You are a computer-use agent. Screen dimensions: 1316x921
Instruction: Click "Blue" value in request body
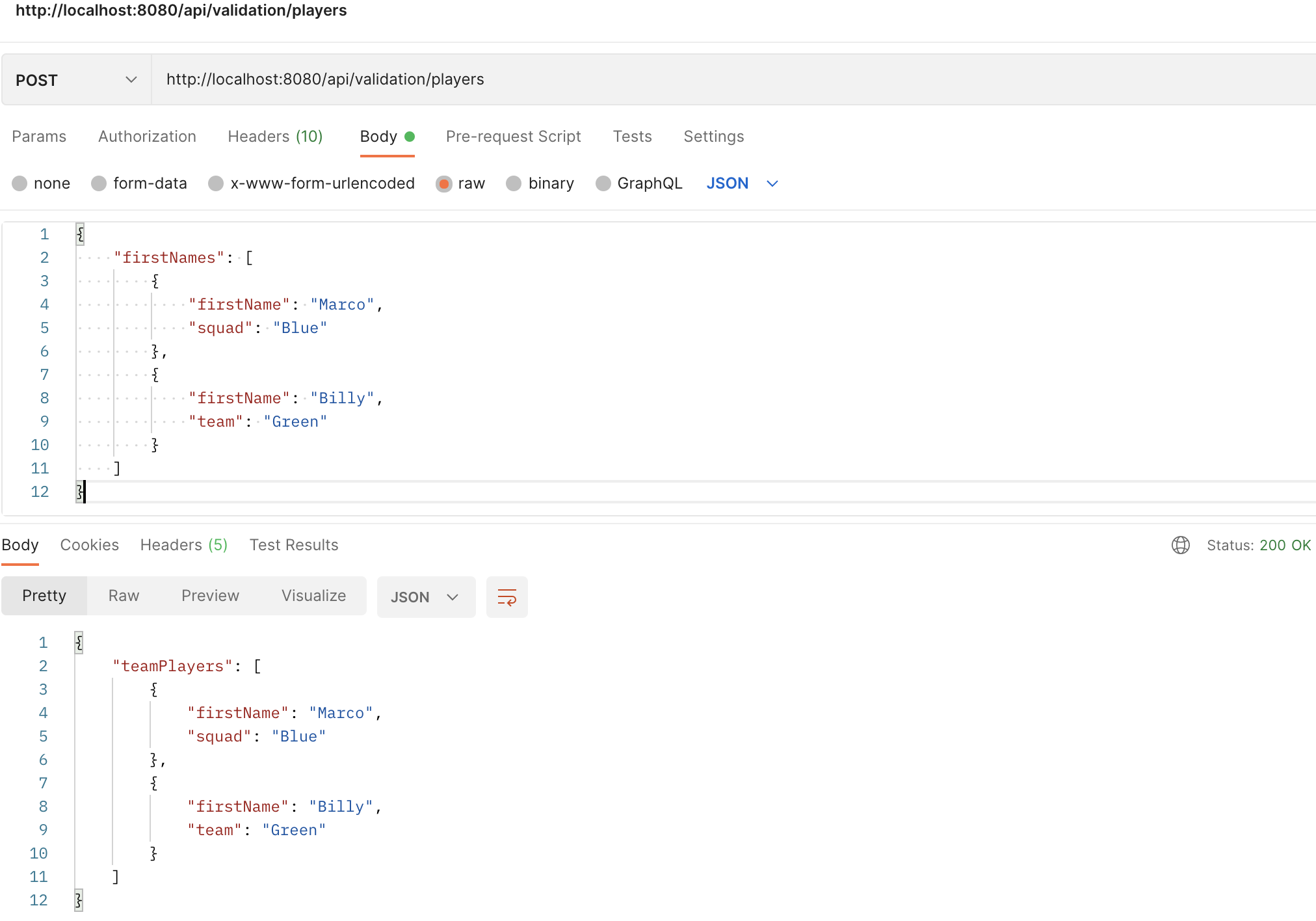pyautogui.click(x=300, y=328)
